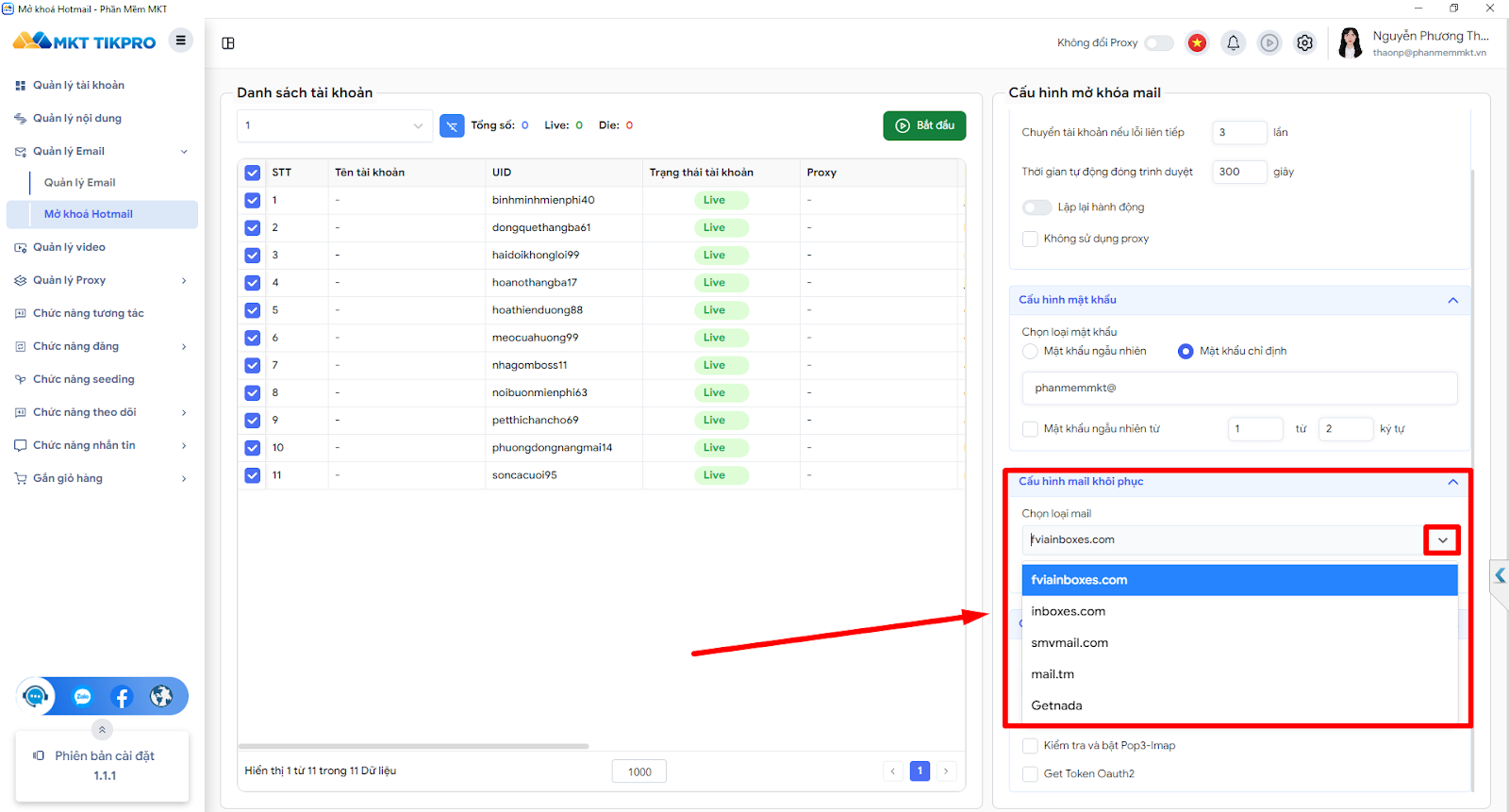Toggle the panel layout icon
The height and width of the screenshot is (812, 1509).
[228, 43]
